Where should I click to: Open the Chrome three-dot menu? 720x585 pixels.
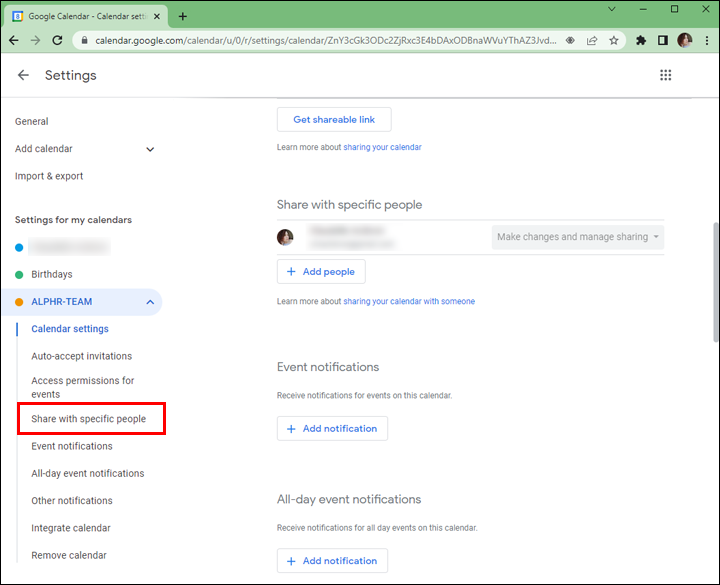point(705,41)
